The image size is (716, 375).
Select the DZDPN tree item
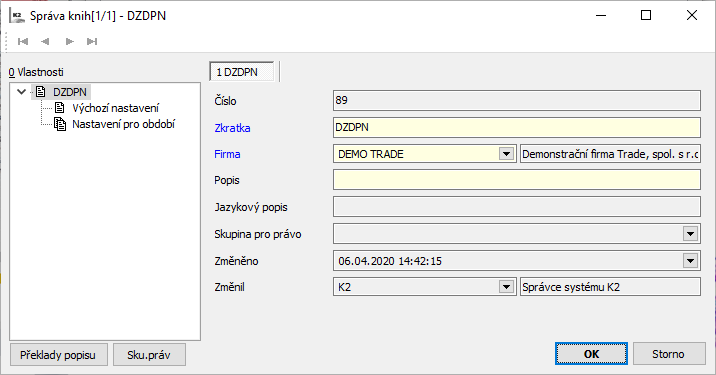coord(69,92)
